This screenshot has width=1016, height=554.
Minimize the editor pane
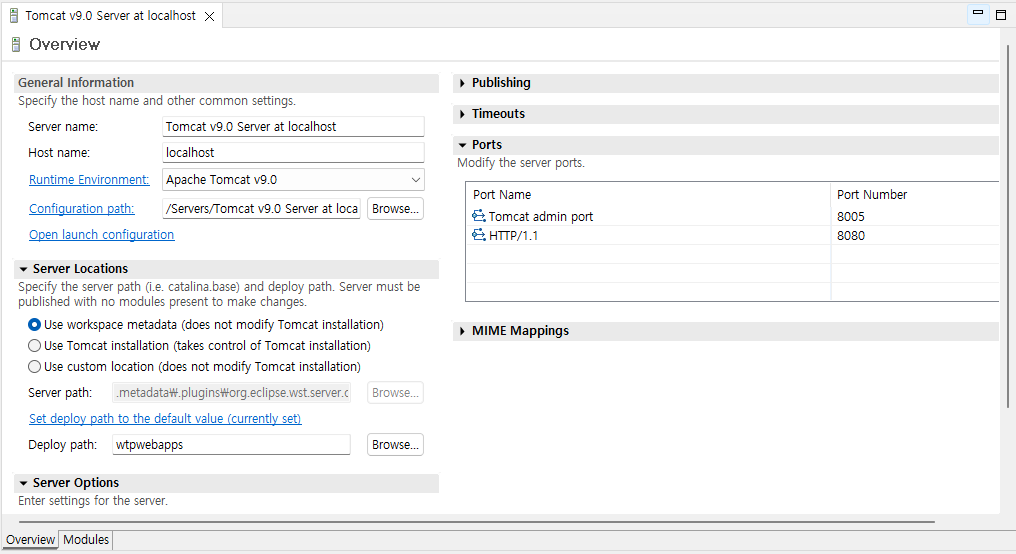(x=978, y=14)
